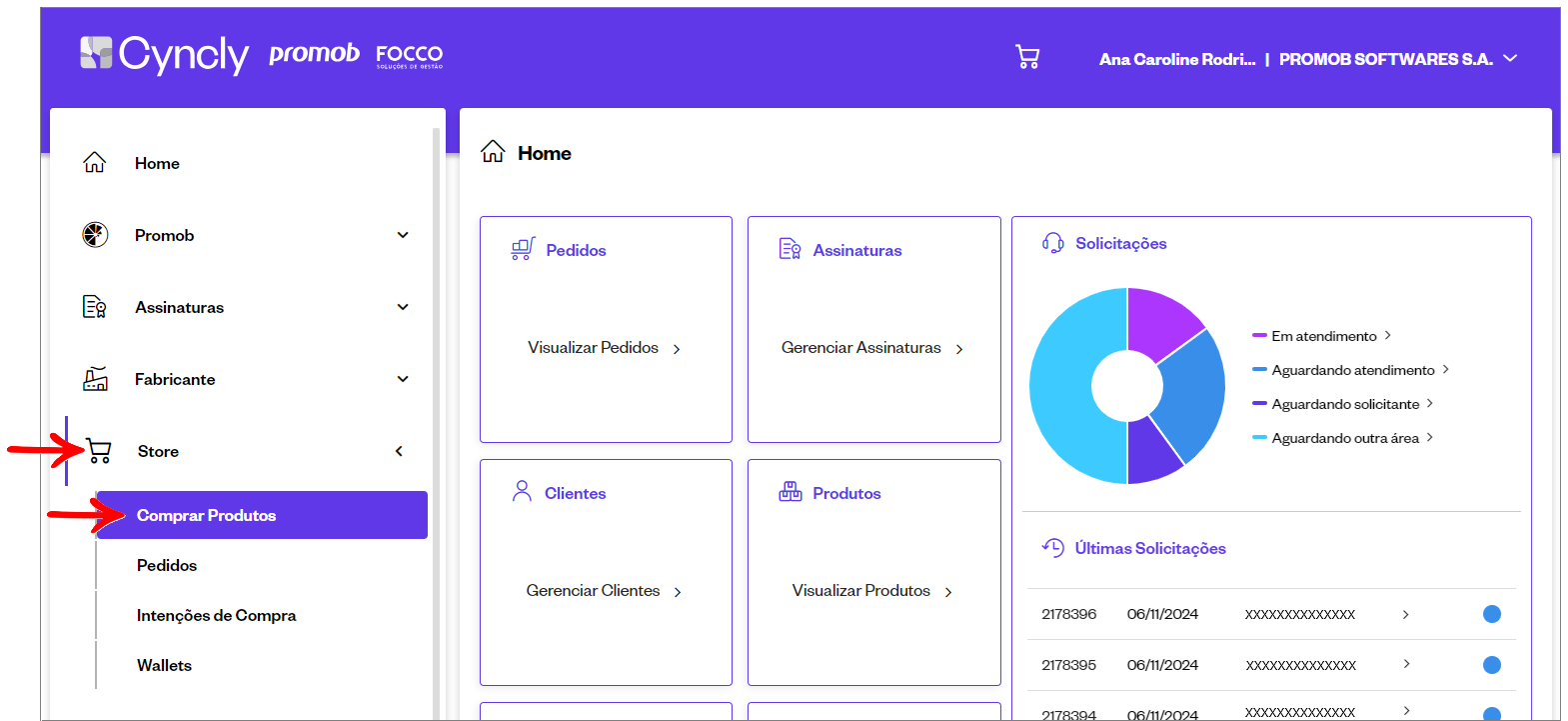
Task: Click the Solicitações headset icon
Action: coord(1052,243)
